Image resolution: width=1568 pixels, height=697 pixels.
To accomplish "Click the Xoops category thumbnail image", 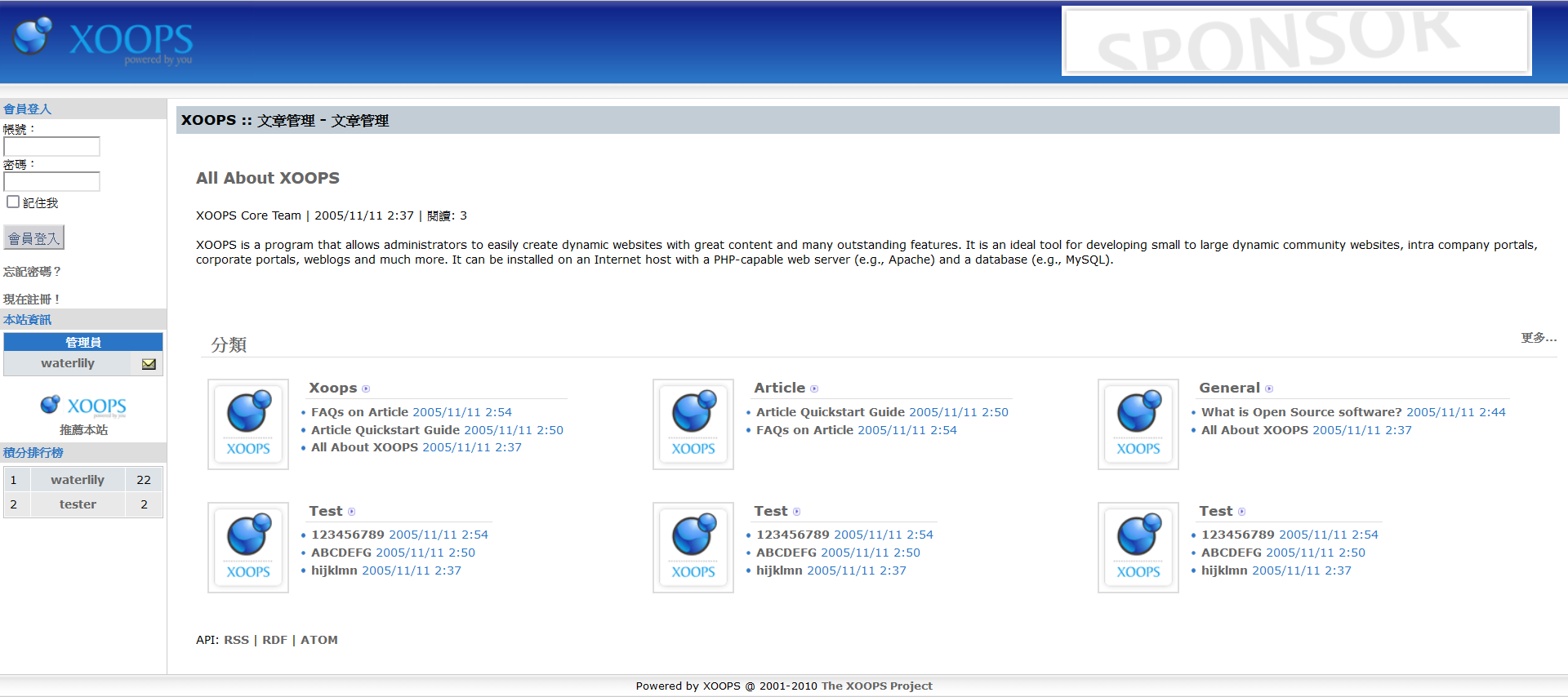I will [x=248, y=424].
